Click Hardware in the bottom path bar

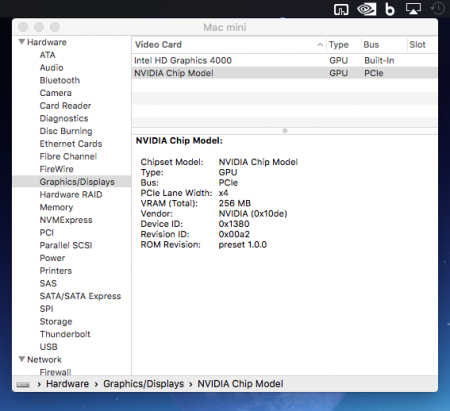click(x=67, y=384)
